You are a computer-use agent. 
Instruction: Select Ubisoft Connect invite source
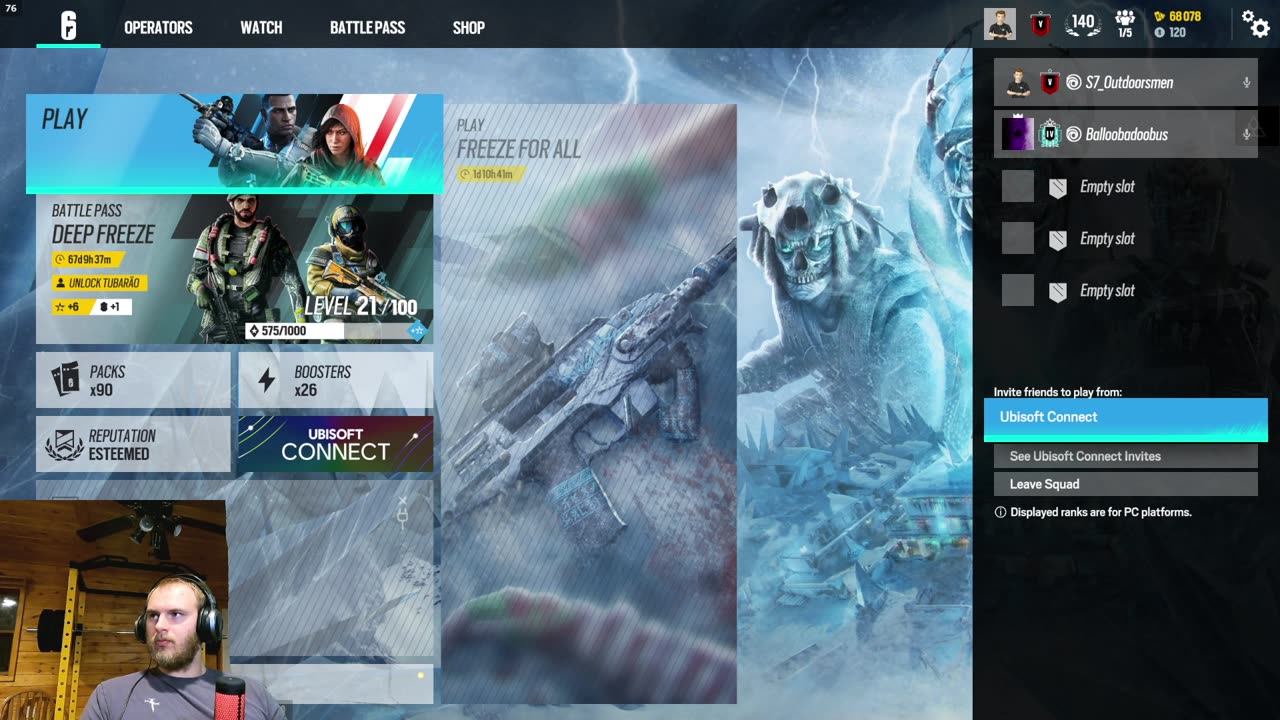point(1125,418)
